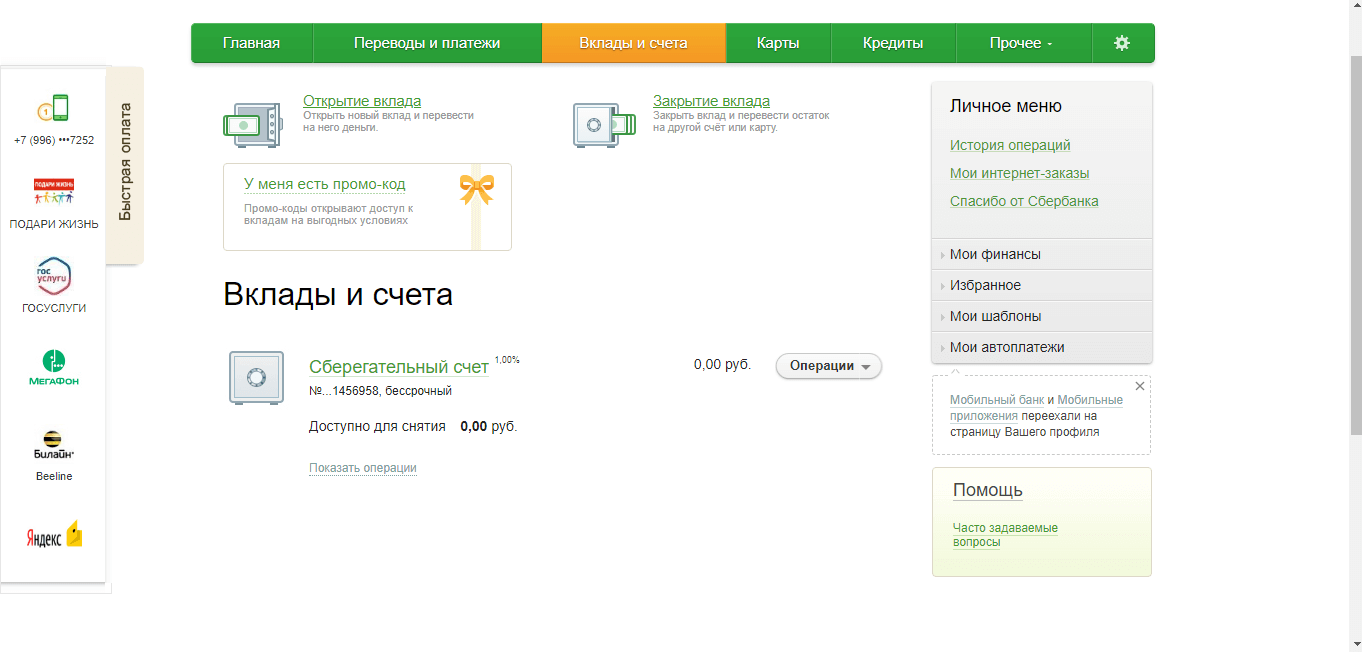Open the Podari Zhizn charity icon

pos(54,192)
